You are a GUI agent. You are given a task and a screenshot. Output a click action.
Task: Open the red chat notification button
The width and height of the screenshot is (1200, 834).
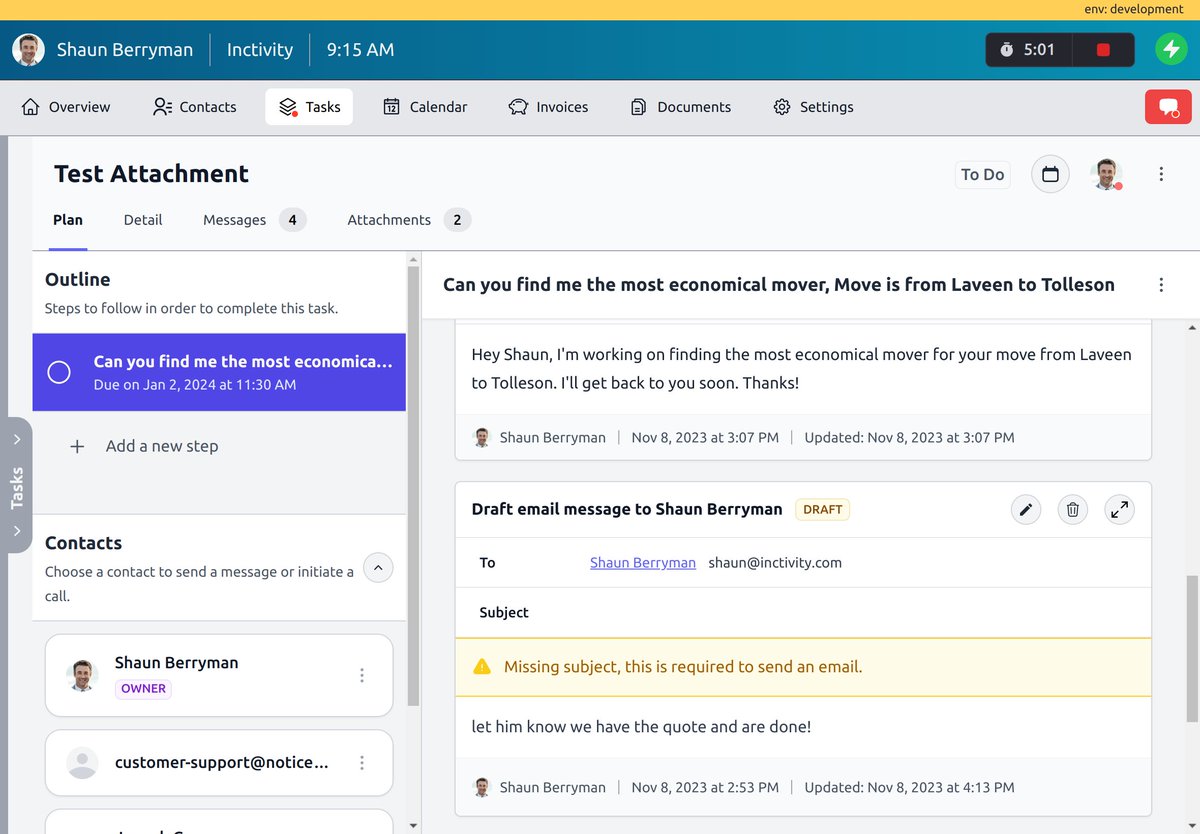pos(1168,107)
